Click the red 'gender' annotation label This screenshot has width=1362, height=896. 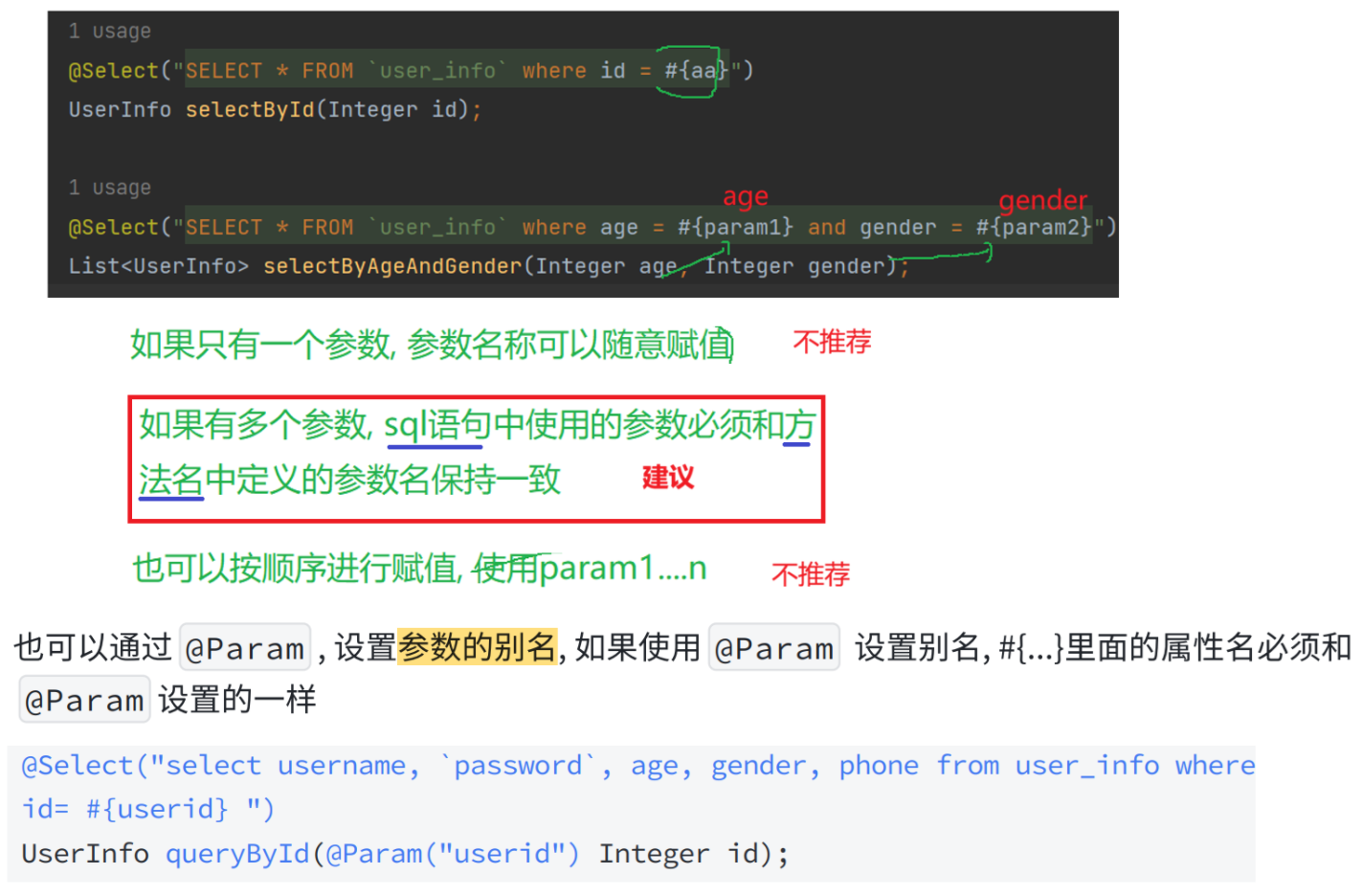coord(1043,200)
